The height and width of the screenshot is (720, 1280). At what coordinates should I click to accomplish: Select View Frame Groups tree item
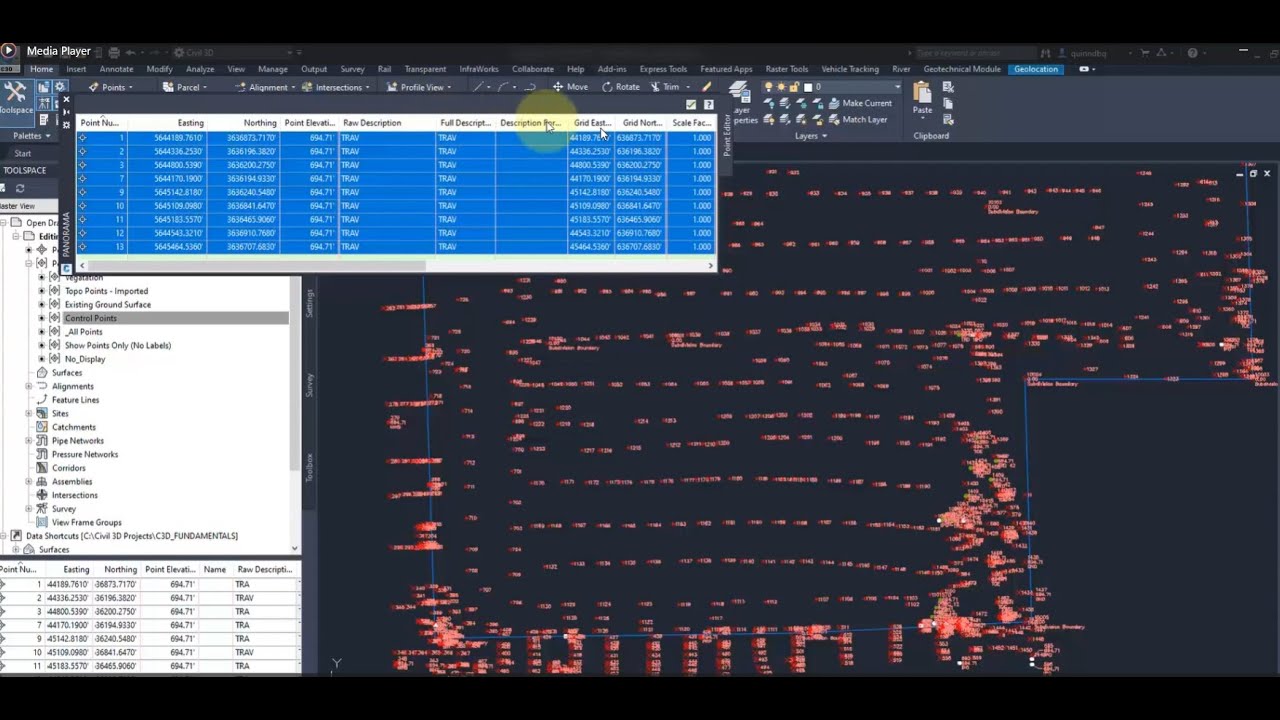[x=86, y=522]
